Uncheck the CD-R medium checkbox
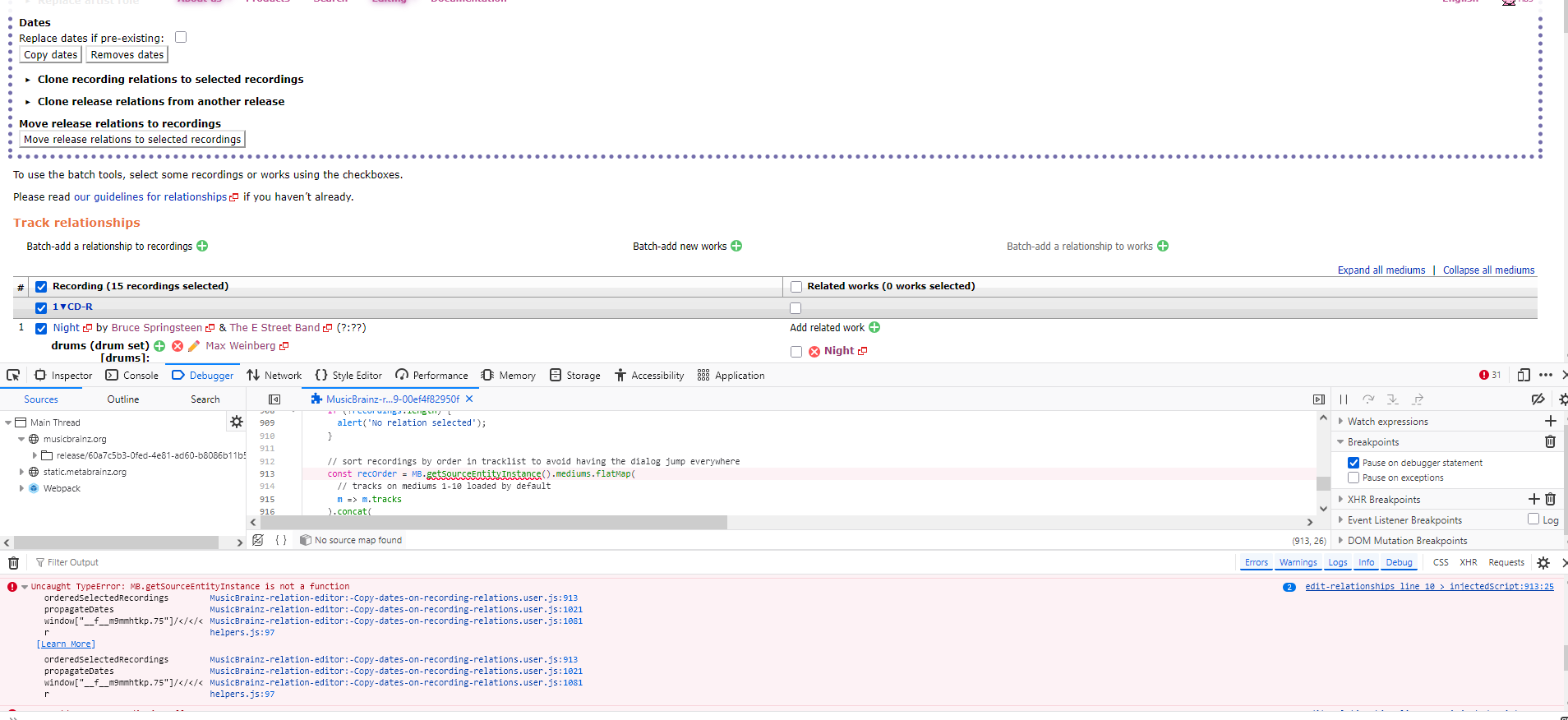 (41, 308)
